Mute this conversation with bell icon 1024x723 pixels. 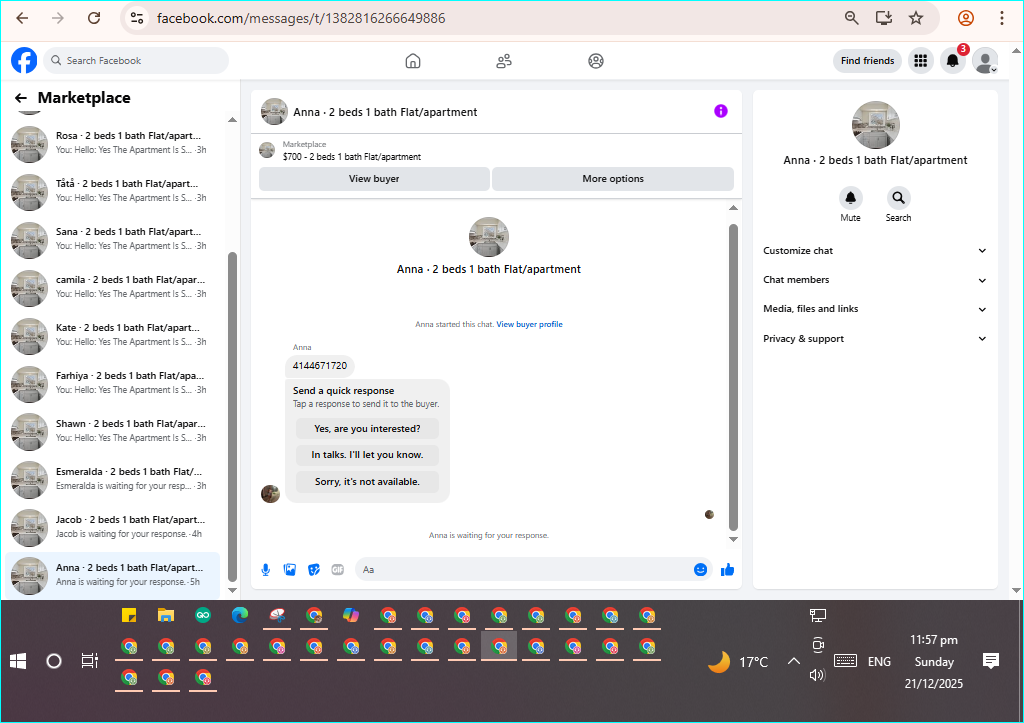(x=850, y=198)
